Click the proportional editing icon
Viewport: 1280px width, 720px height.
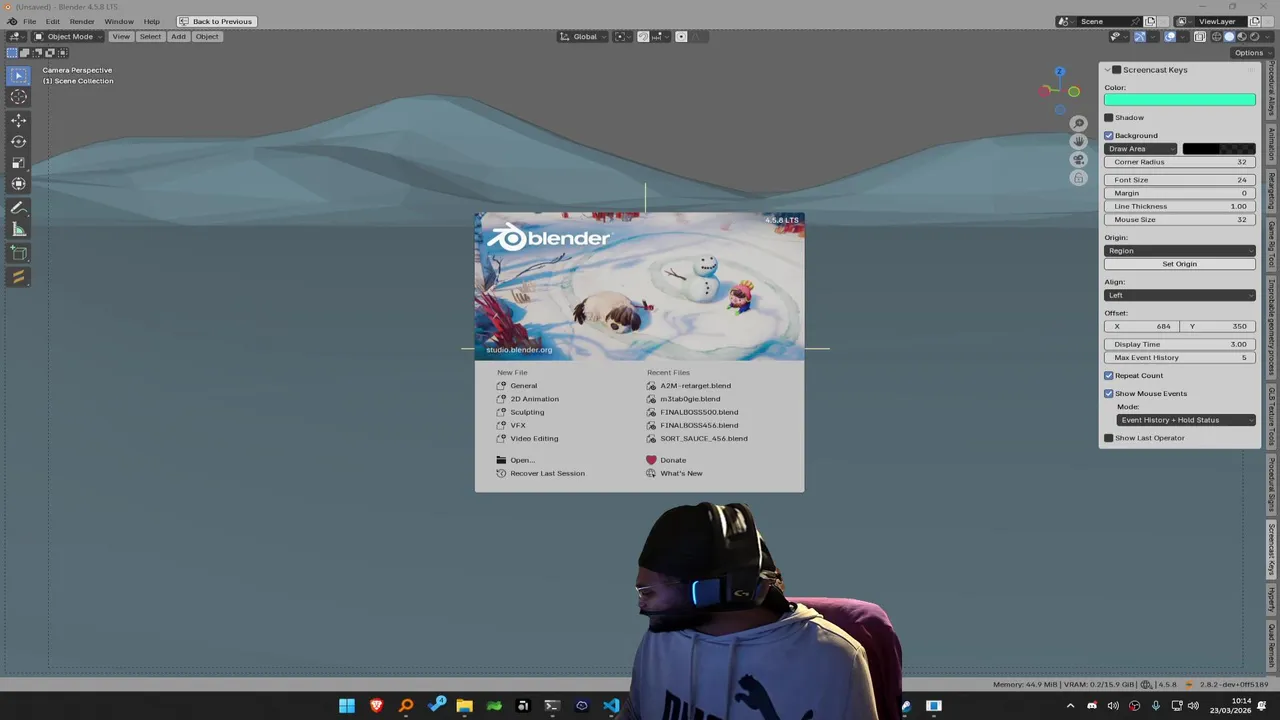(681, 37)
